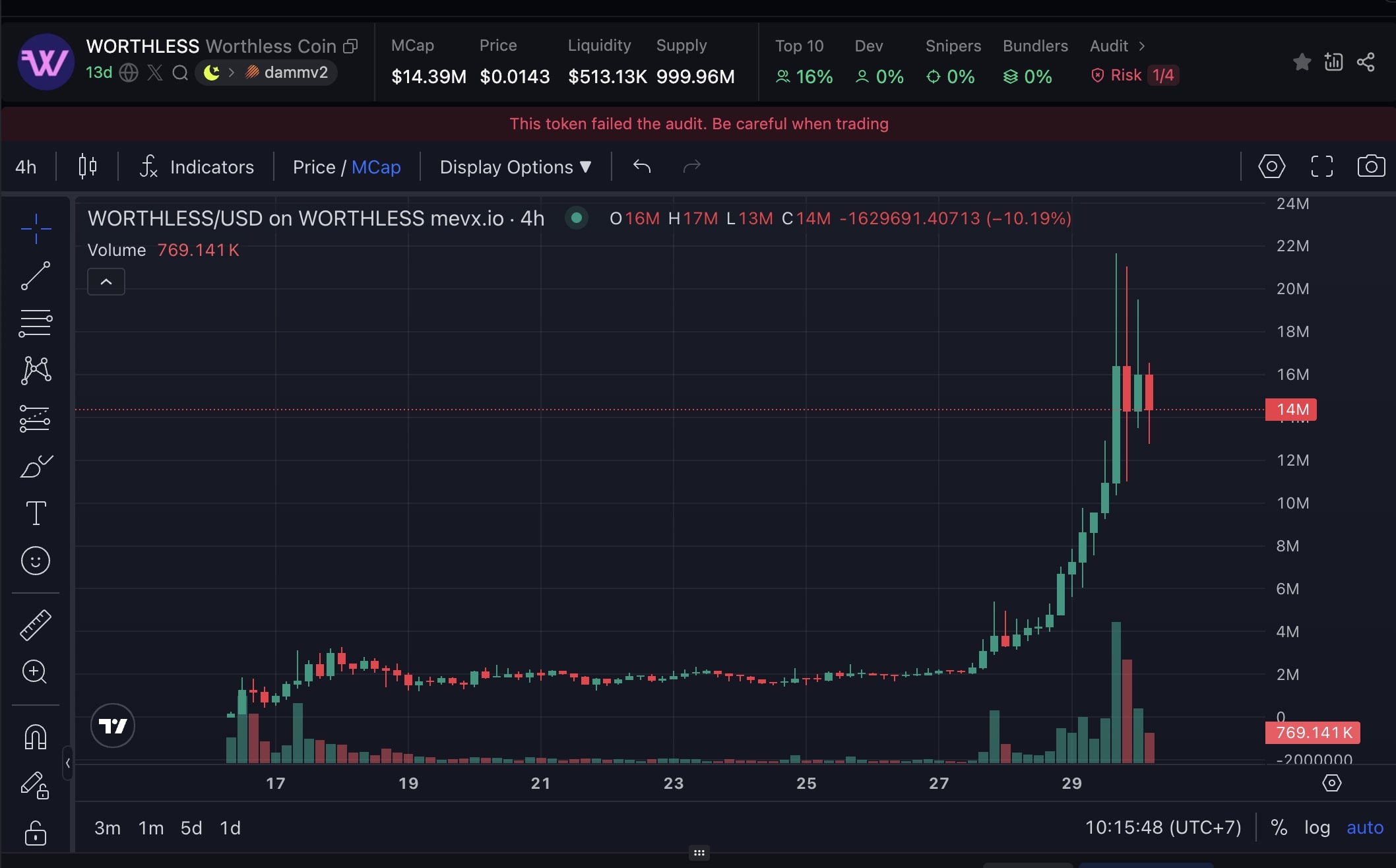
Task: Switch chart to Price view
Action: 314,167
